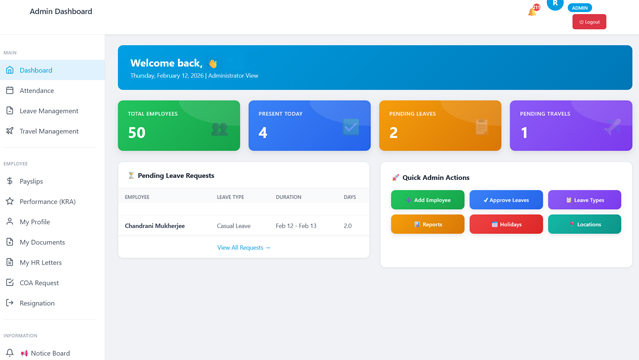Click the teal Locations button
639x360 pixels.
pos(584,224)
